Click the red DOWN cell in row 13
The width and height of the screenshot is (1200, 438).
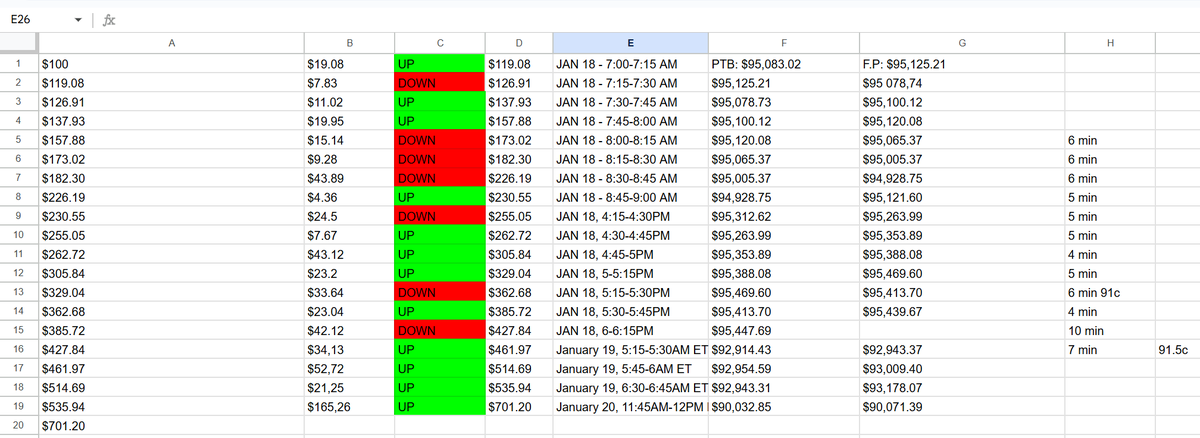[x=440, y=292]
